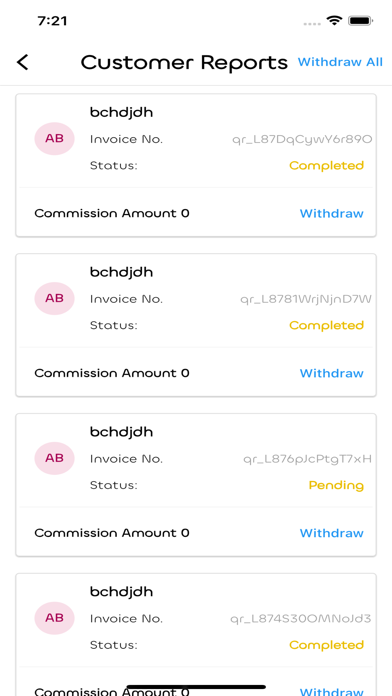This screenshot has height=696, width=392.
Task: Tap the Withdraw All link
Action: click(340, 62)
